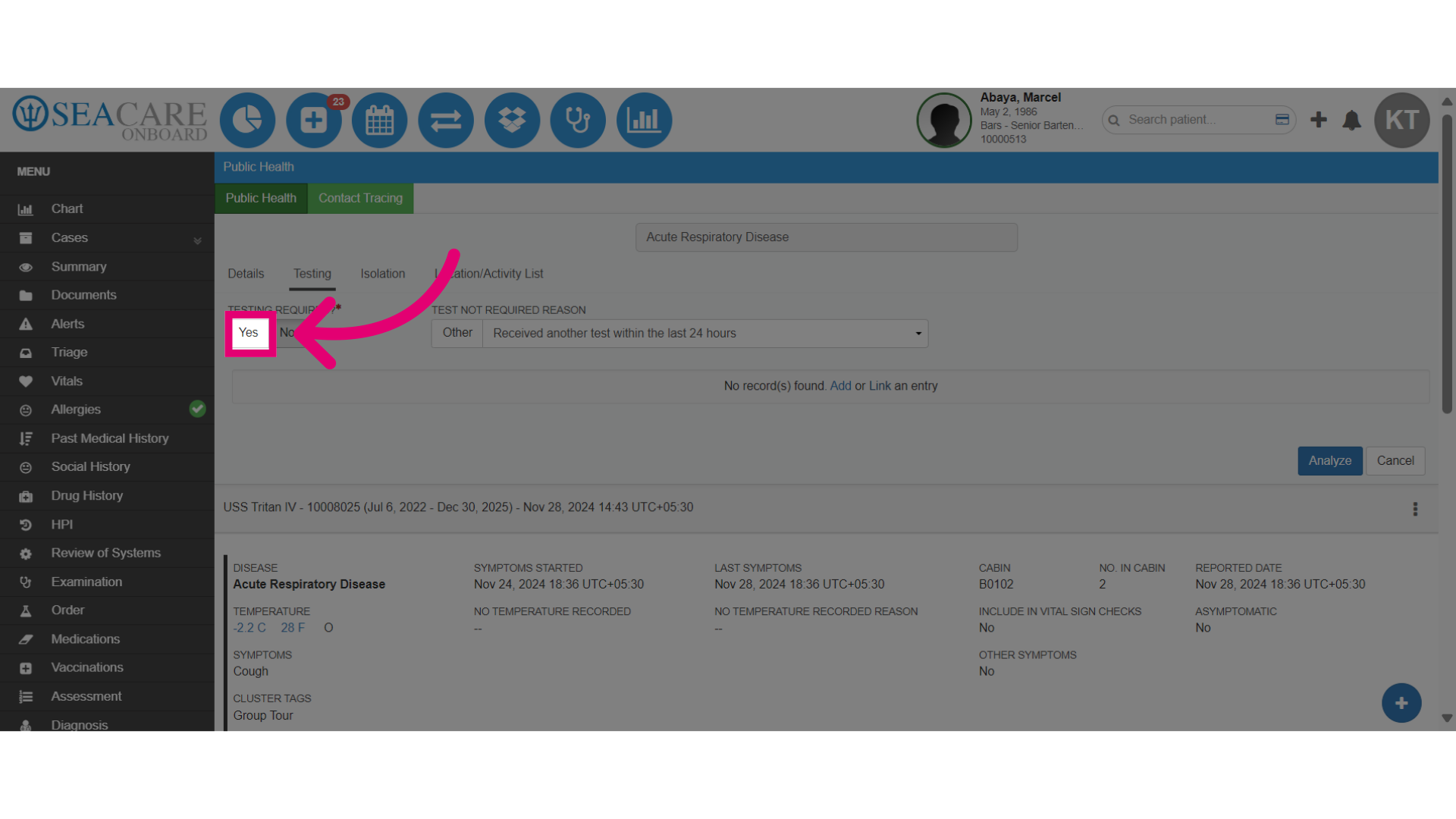Click the Acute Respiratory Disease disease value
1456x819 pixels.
pyautogui.click(x=309, y=584)
